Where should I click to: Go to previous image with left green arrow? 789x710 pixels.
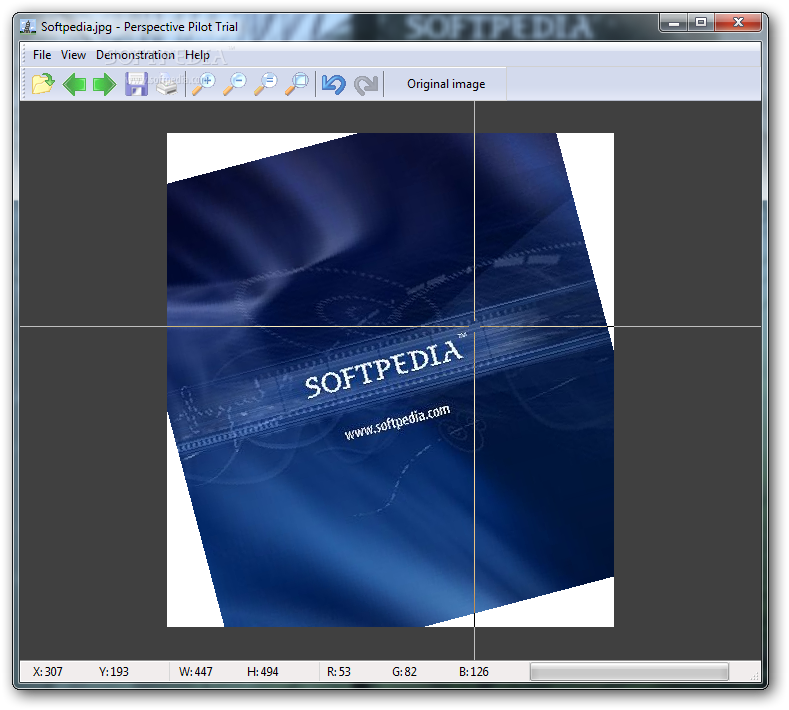[x=74, y=84]
